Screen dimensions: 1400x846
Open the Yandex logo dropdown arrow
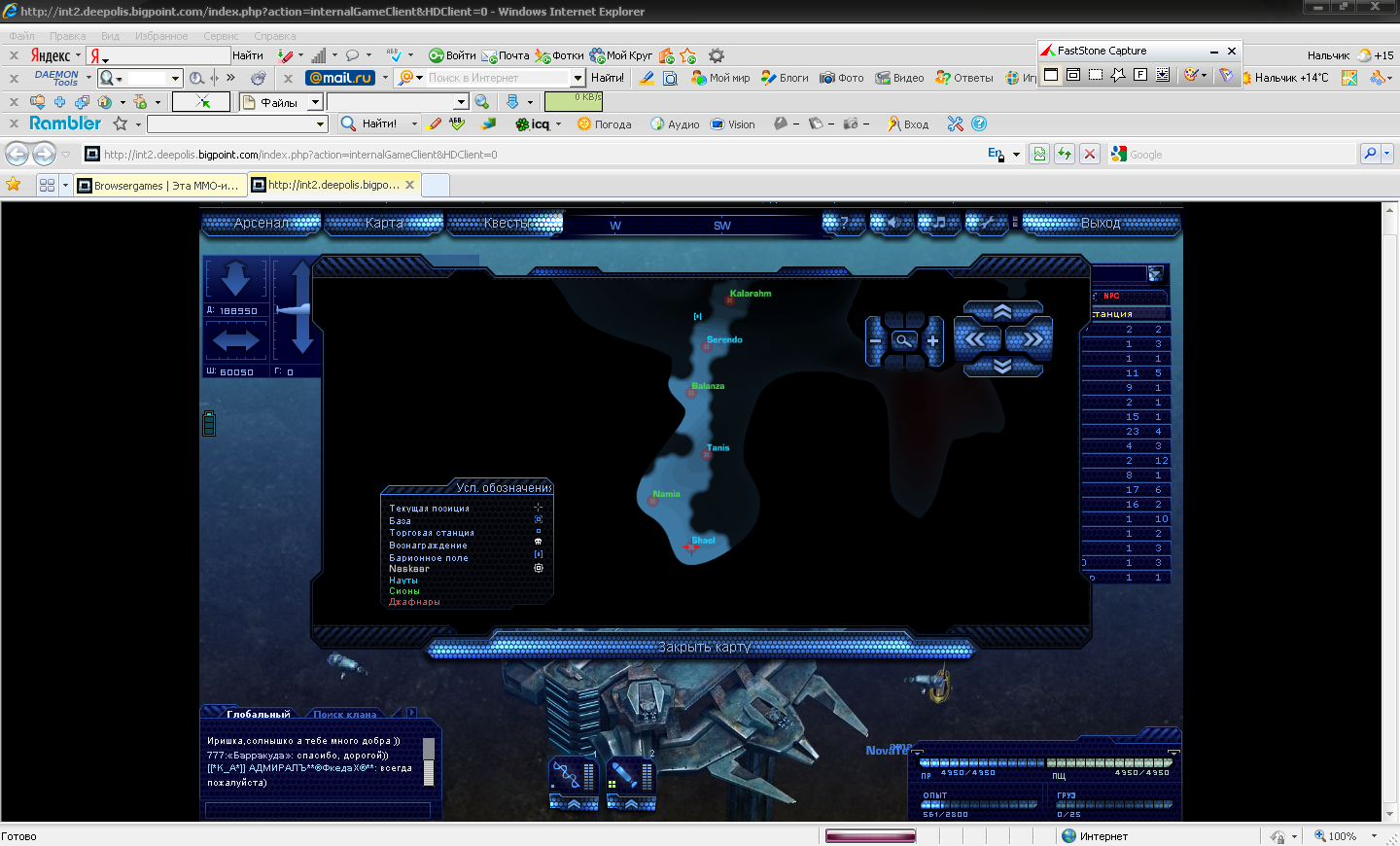pos(78,55)
